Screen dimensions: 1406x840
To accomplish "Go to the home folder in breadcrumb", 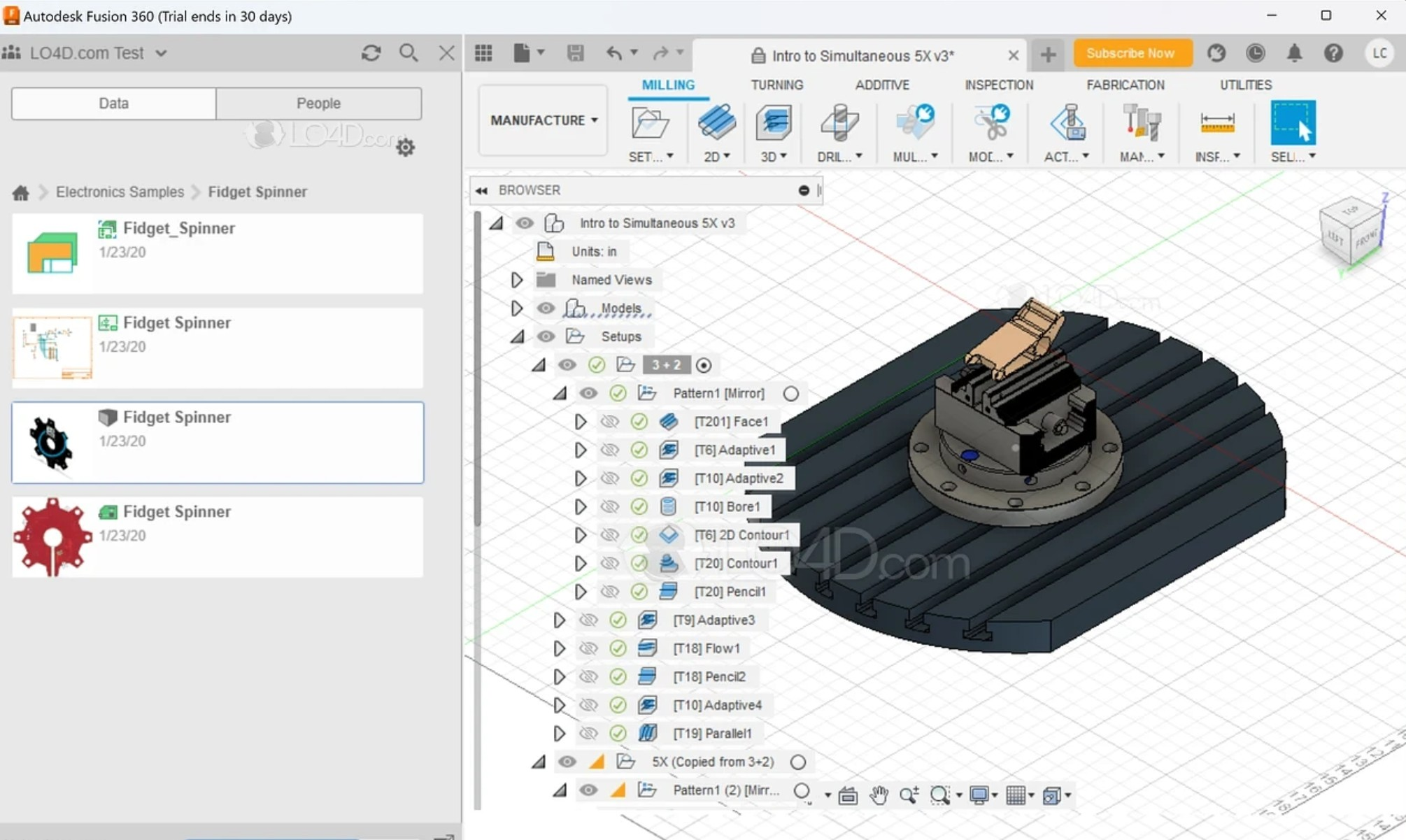I will coord(21,192).
